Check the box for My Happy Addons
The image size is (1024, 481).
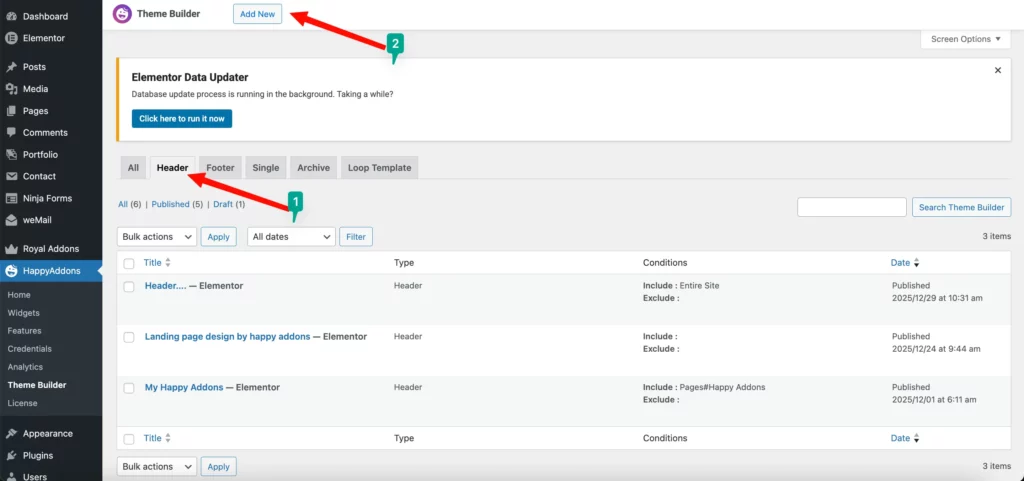pyautogui.click(x=129, y=388)
